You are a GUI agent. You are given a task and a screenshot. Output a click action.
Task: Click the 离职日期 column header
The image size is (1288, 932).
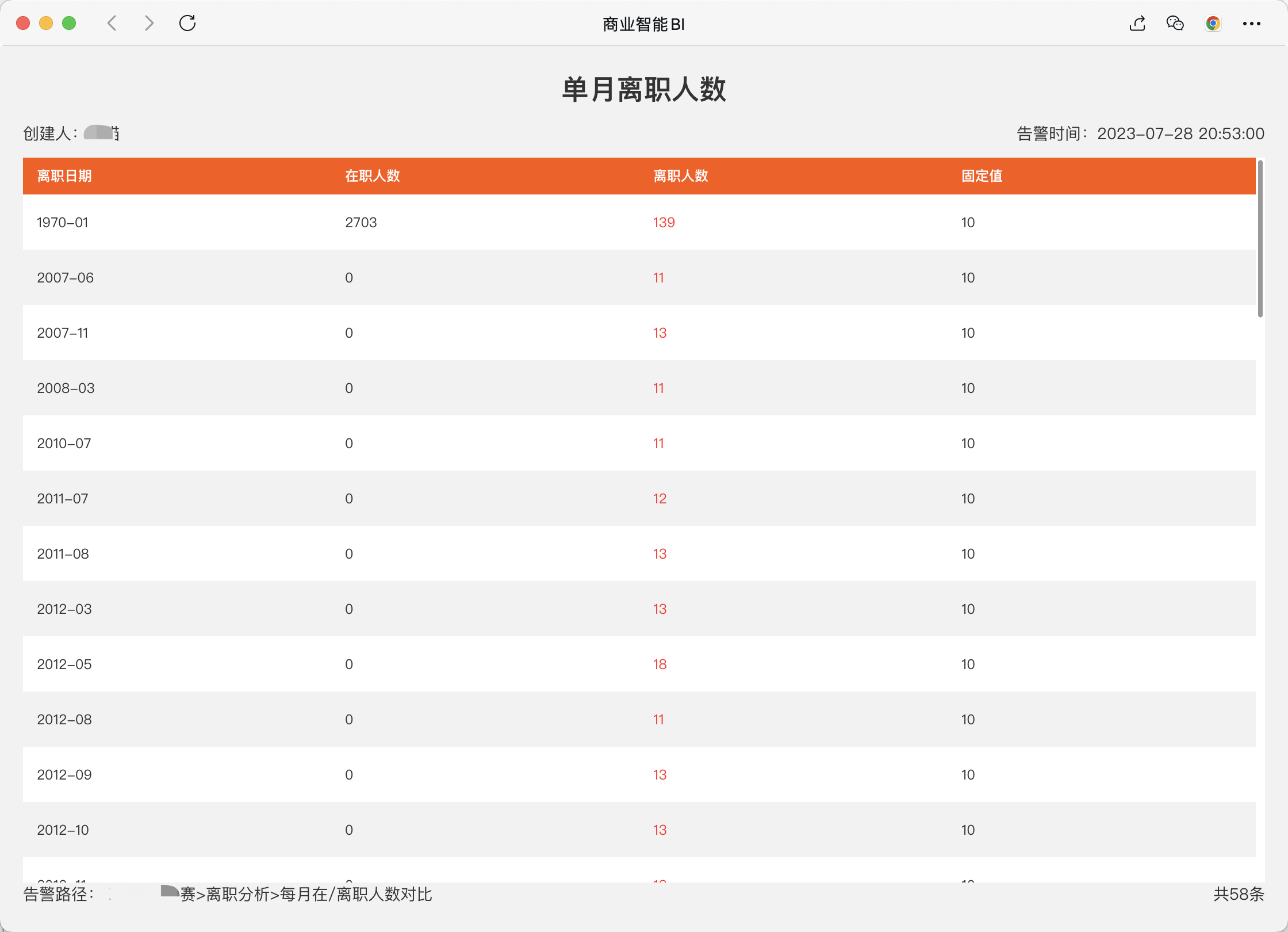point(64,176)
